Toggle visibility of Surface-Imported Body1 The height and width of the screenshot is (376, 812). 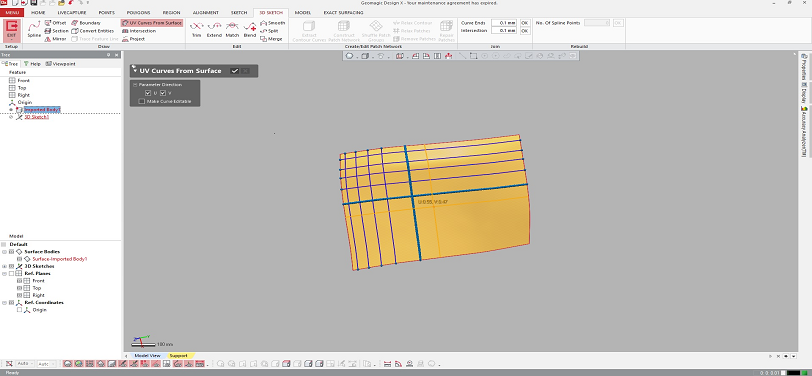coord(20,259)
